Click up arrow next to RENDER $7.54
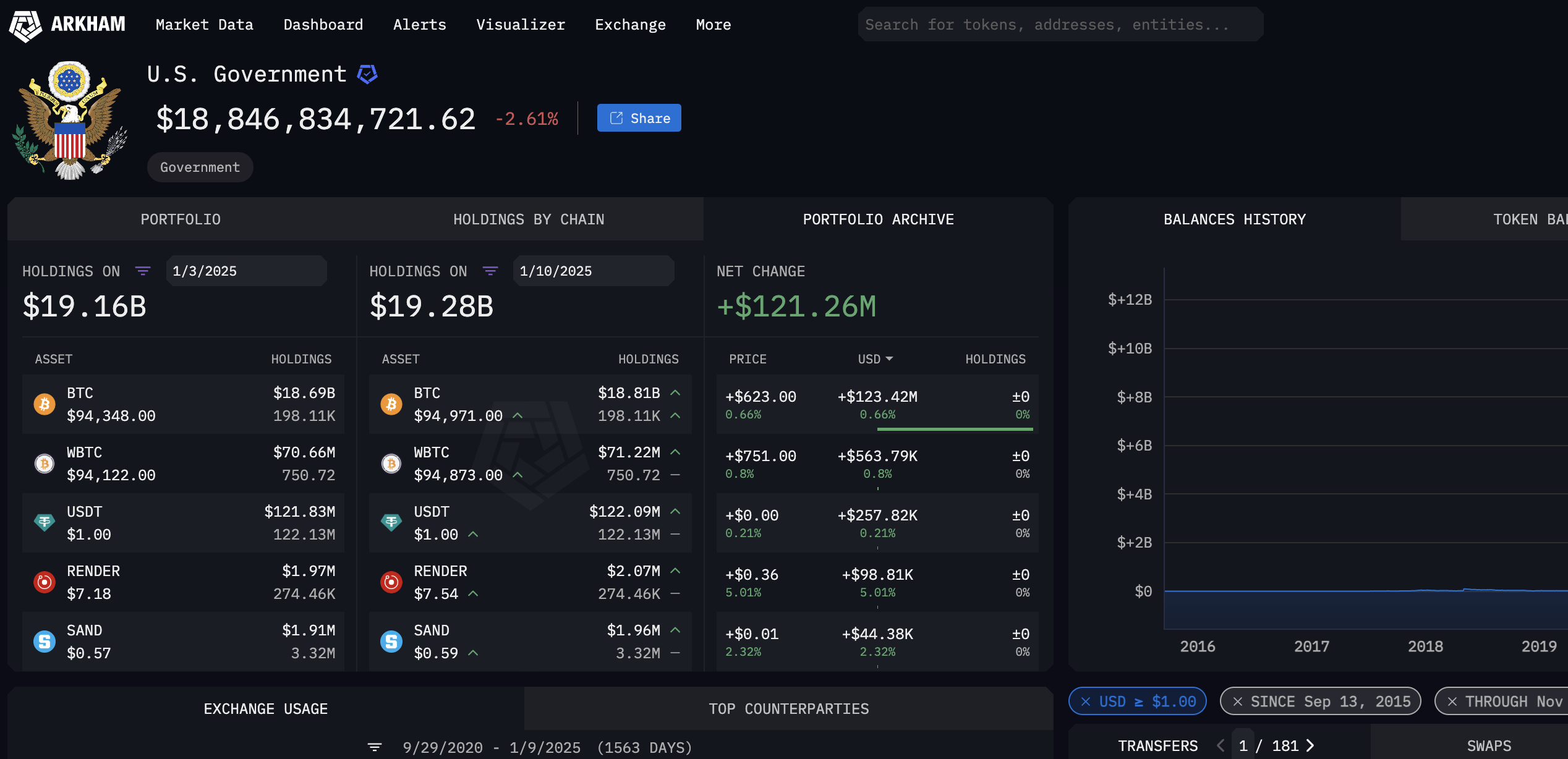The width and height of the screenshot is (1568, 759). [473, 593]
